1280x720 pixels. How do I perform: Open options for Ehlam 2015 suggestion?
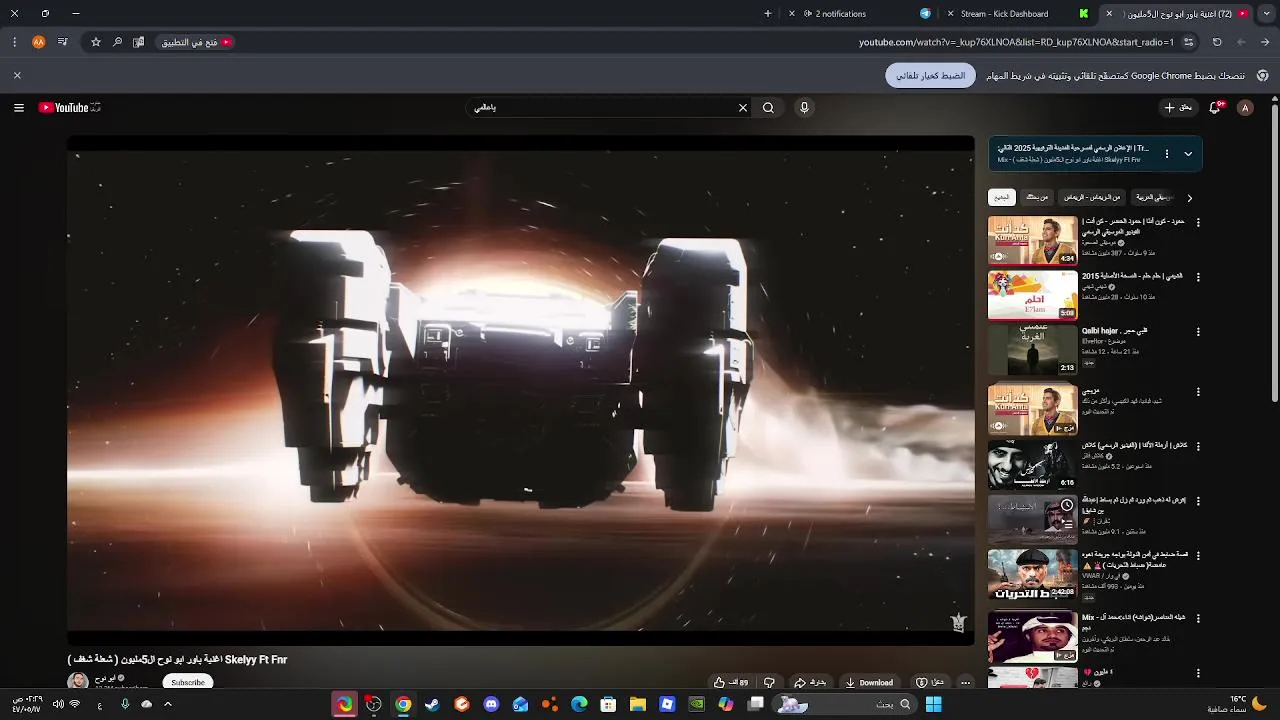1198,277
